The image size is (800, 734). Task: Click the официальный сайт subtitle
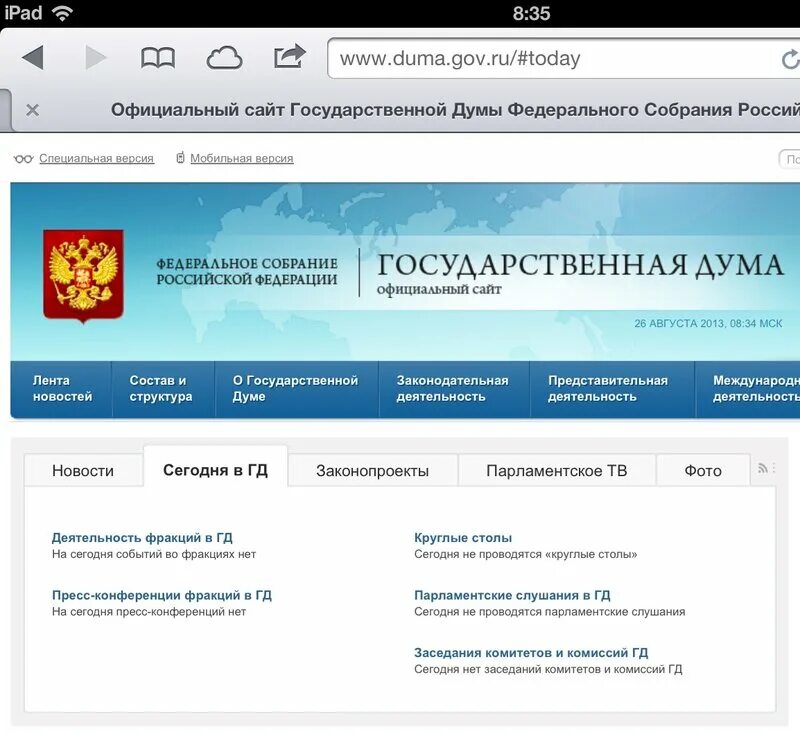(x=439, y=290)
